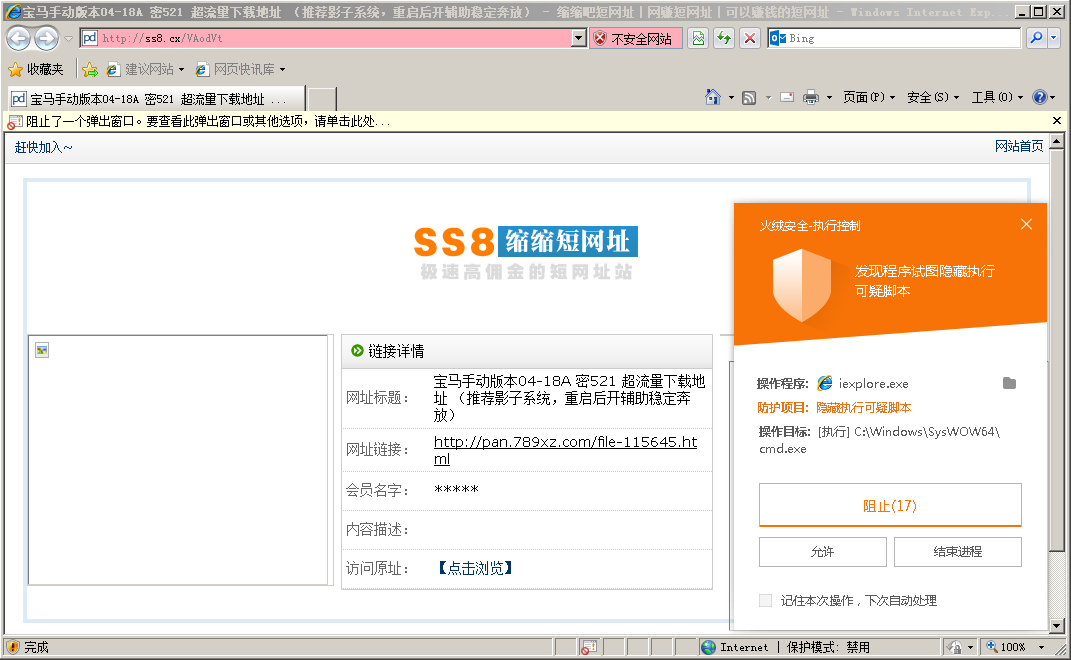Open the 建议网站 suggested sites
The height and width of the screenshot is (660, 1071).
[x=145, y=69]
